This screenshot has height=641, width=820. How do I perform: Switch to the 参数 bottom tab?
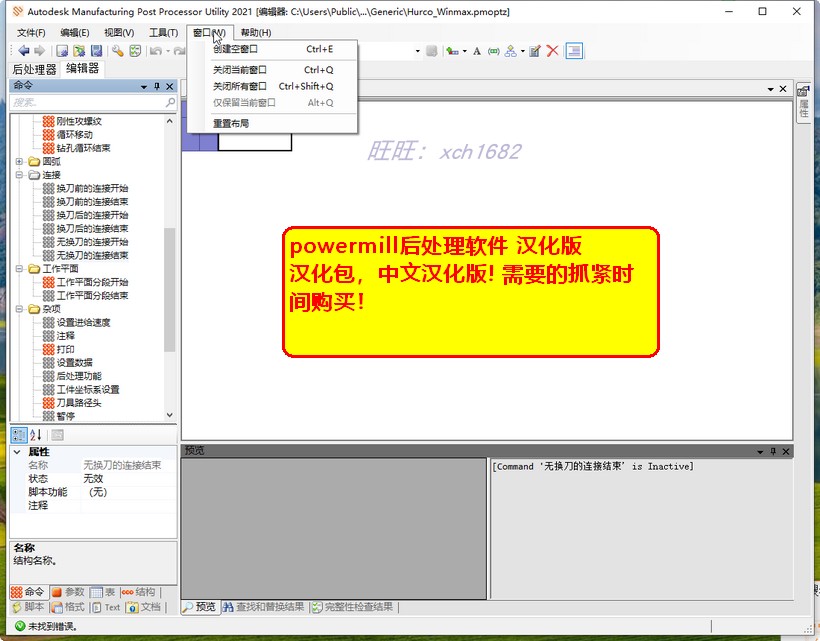[x=68, y=592]
